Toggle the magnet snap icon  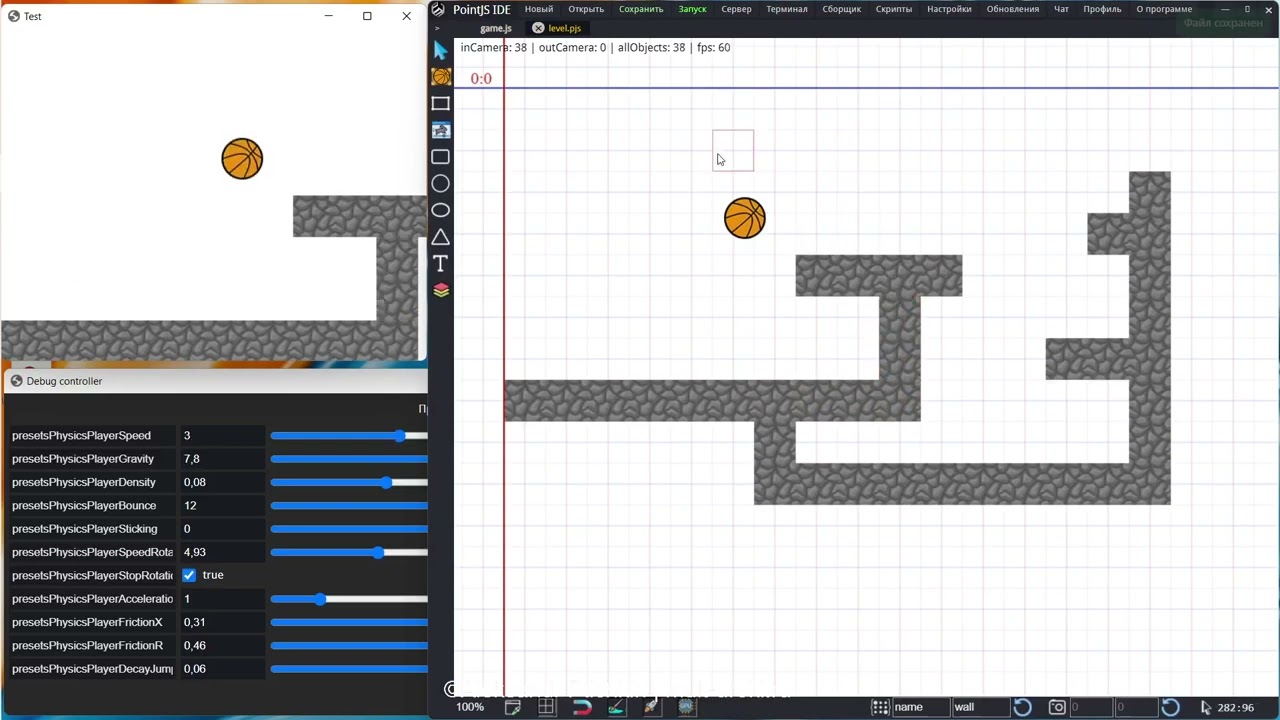pyautogui.click(x=581, y=707)
